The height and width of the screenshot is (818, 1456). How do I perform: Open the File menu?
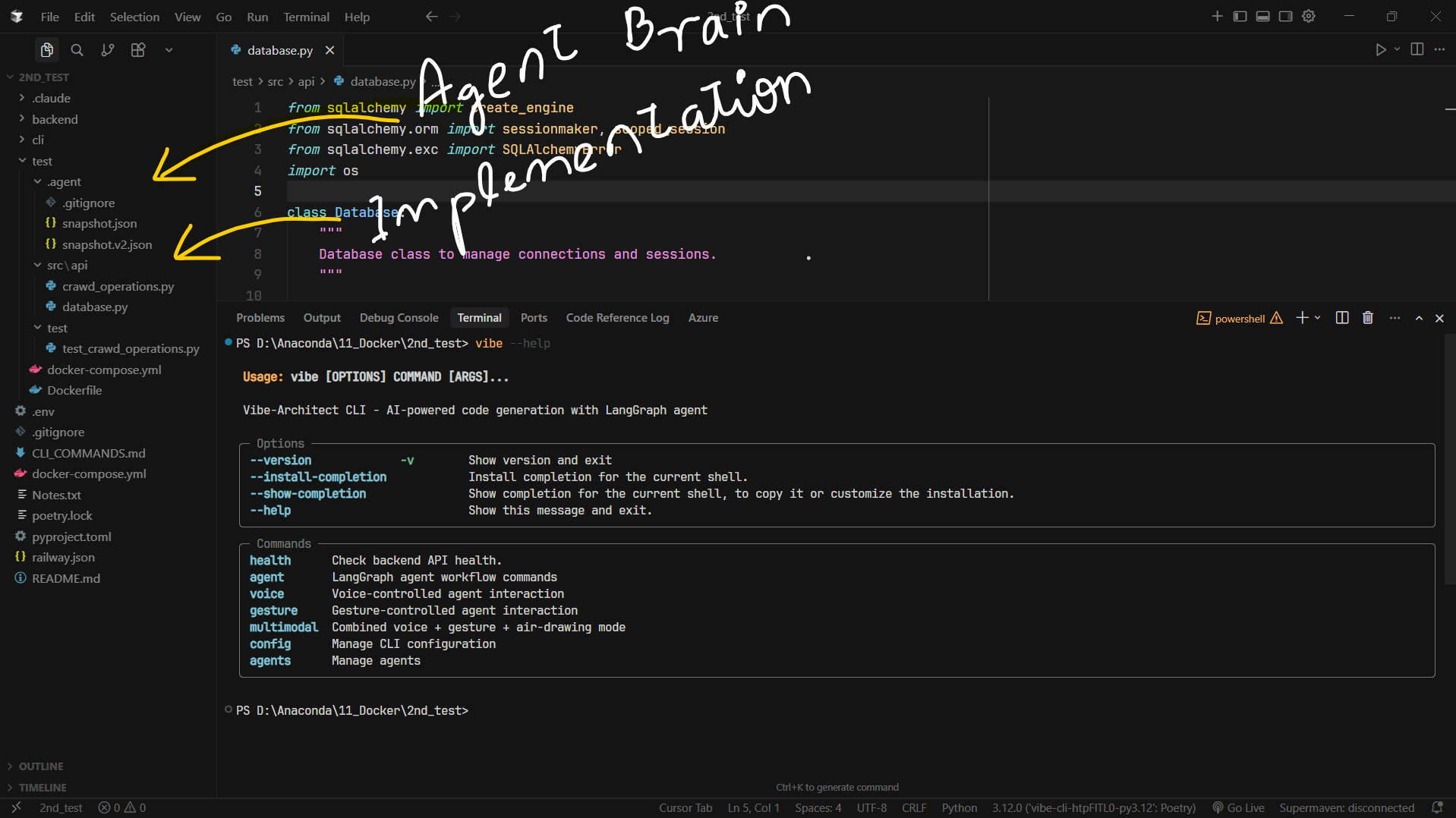click(x=49, y=17)
